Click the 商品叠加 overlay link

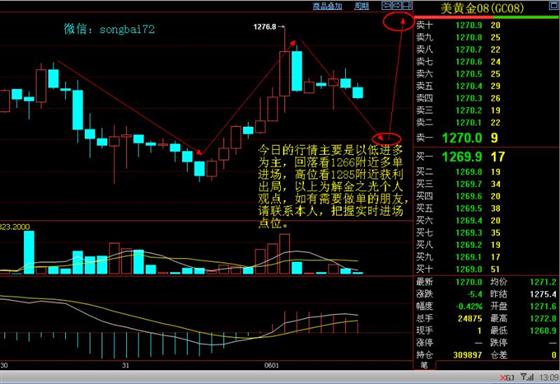pos(327,6)
